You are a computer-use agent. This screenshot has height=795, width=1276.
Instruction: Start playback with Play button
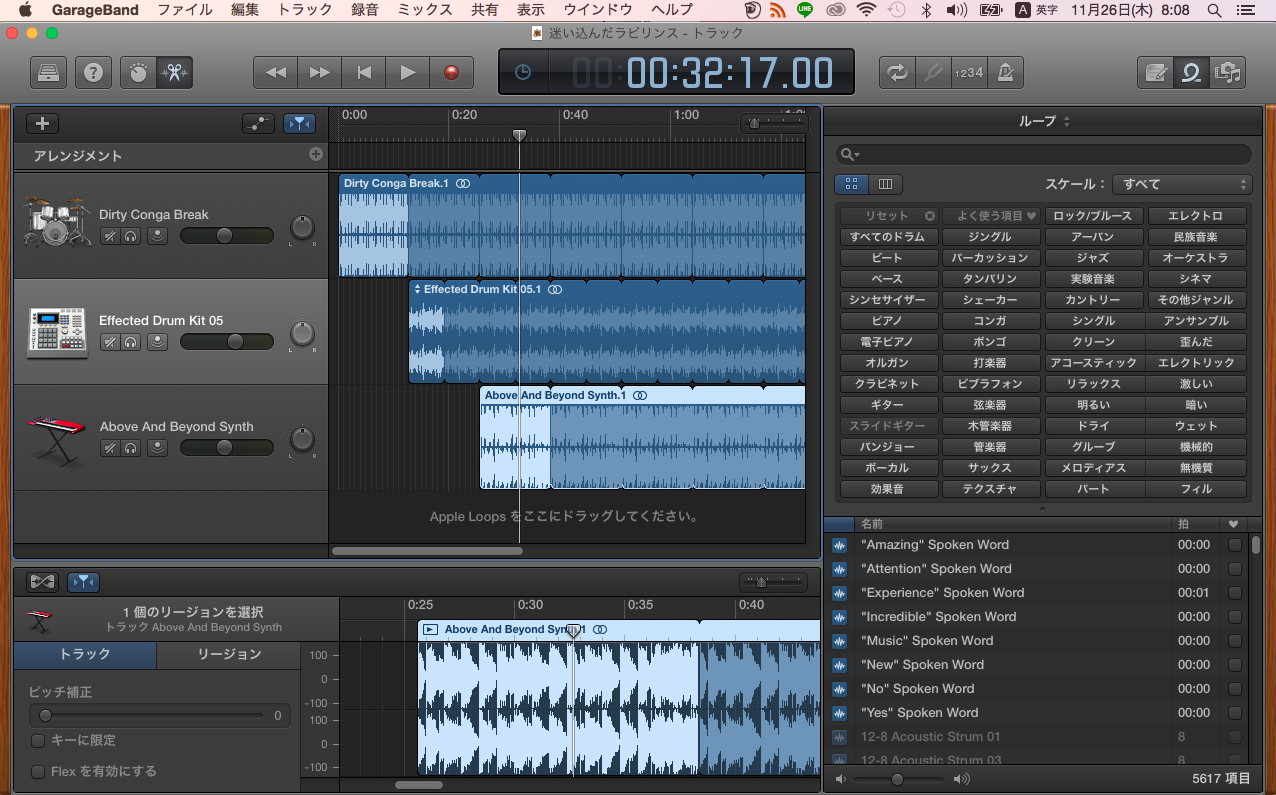[408, 72]
